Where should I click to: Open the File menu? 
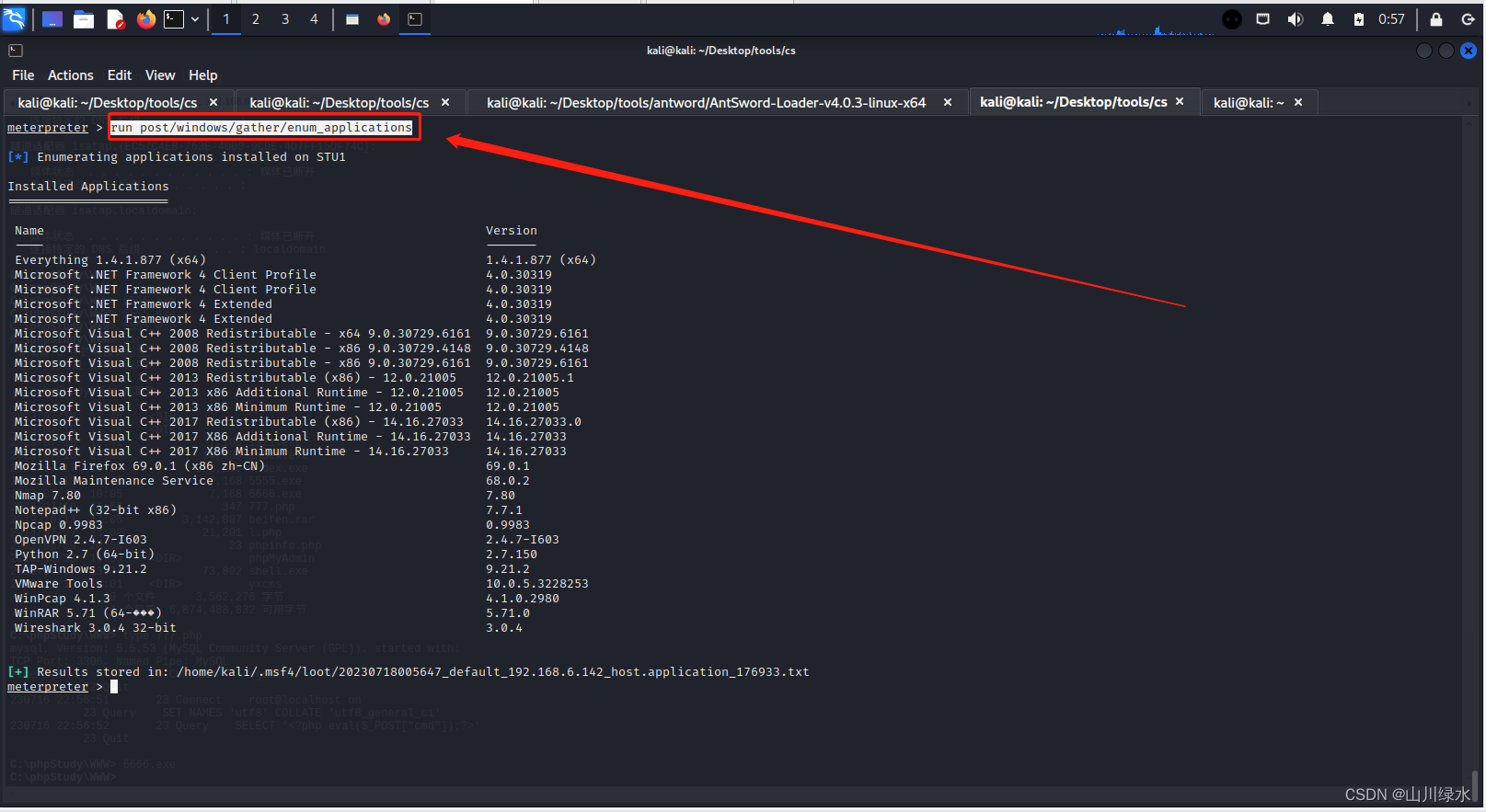[23, 75]
